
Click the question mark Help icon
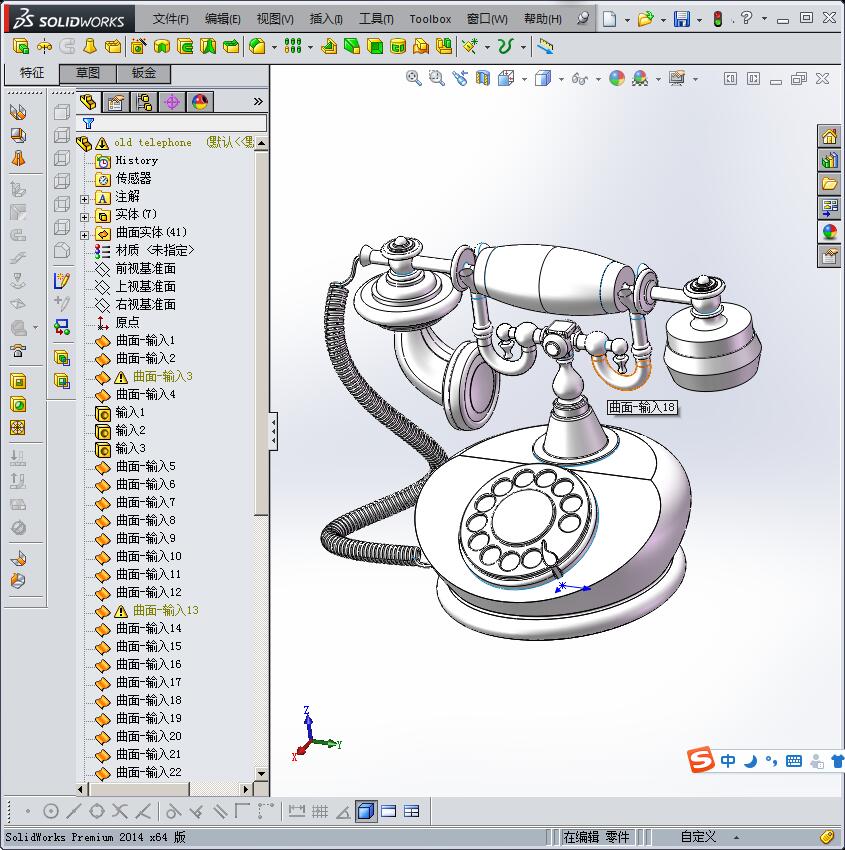pyautogui.click(x=746, y=18)
